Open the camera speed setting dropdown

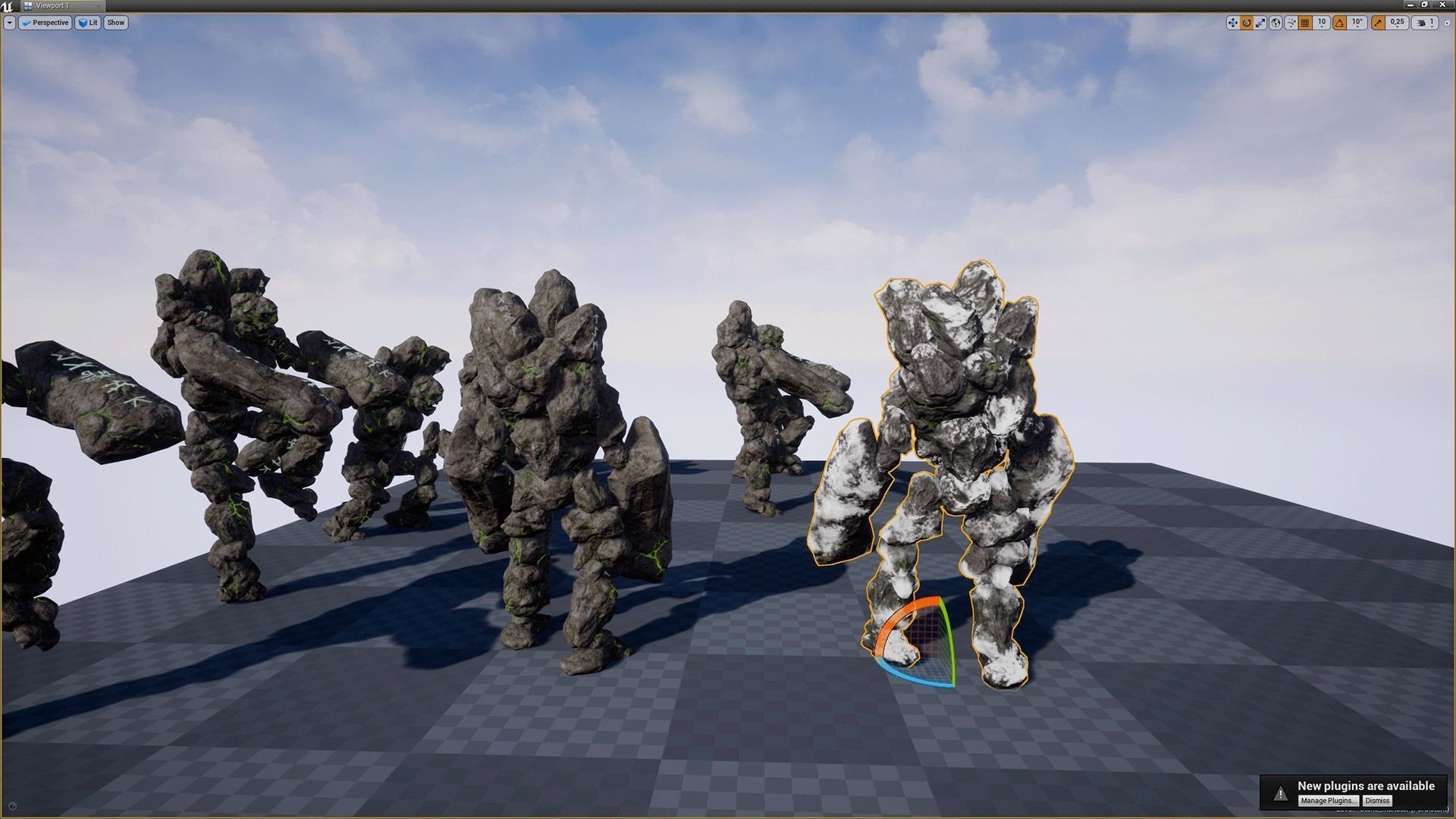pyautogui.click(x=1425, y=23)
